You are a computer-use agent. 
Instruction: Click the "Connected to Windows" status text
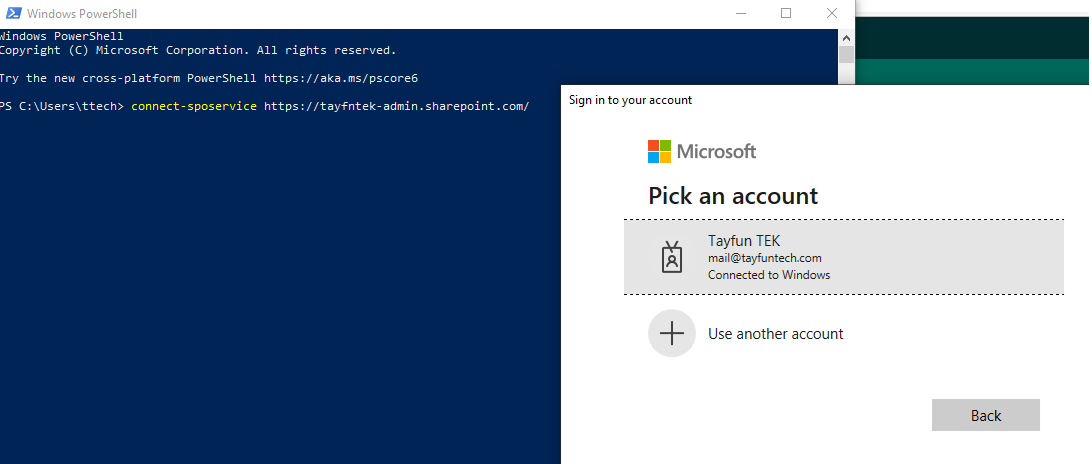coord(768,275)
